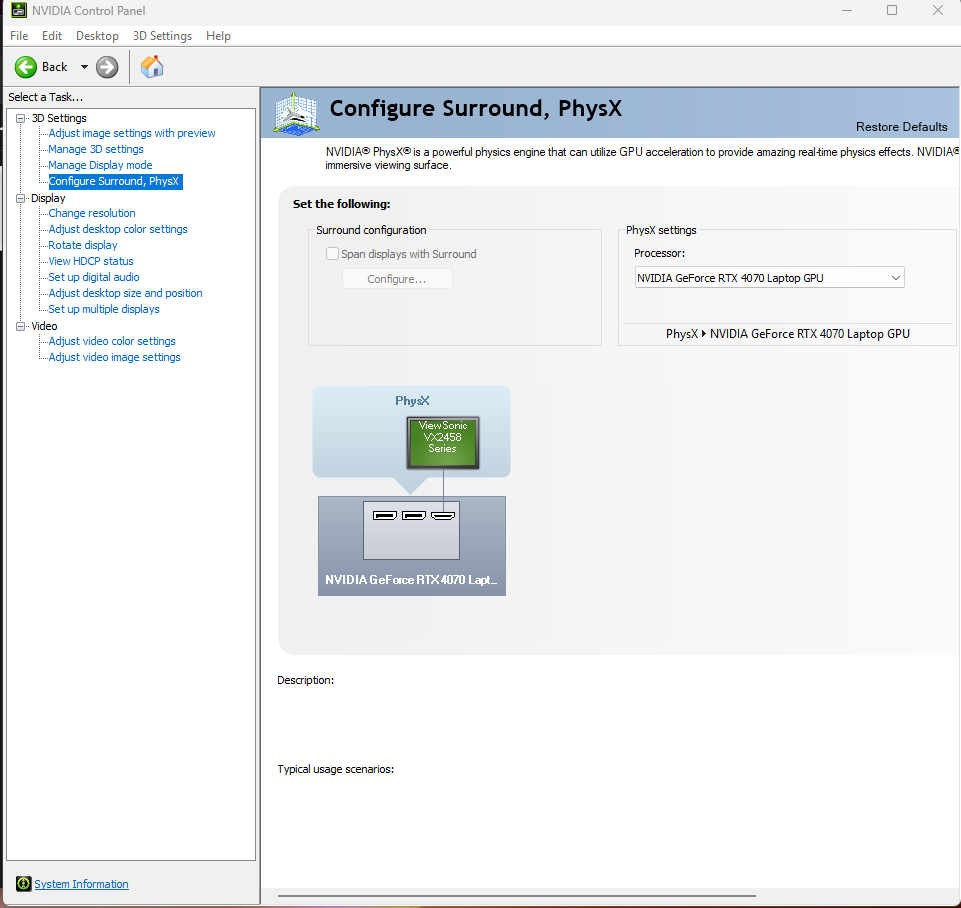
Task: Open the Edit menu
Action: [51, 36]
